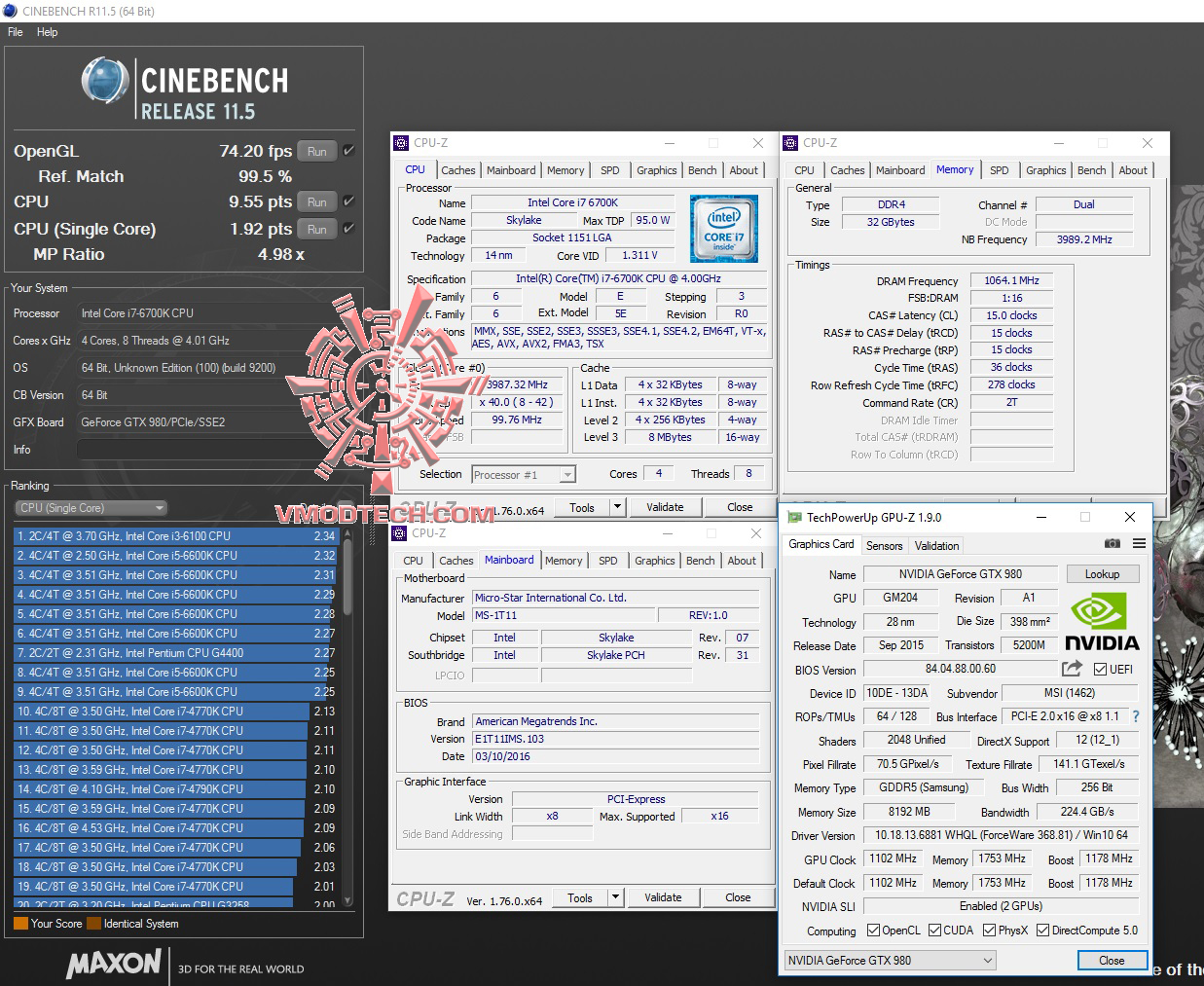Toggle the PhysX checkbox
The width and height of the screenshot is (1204, 986).
(x=989, y=931)
